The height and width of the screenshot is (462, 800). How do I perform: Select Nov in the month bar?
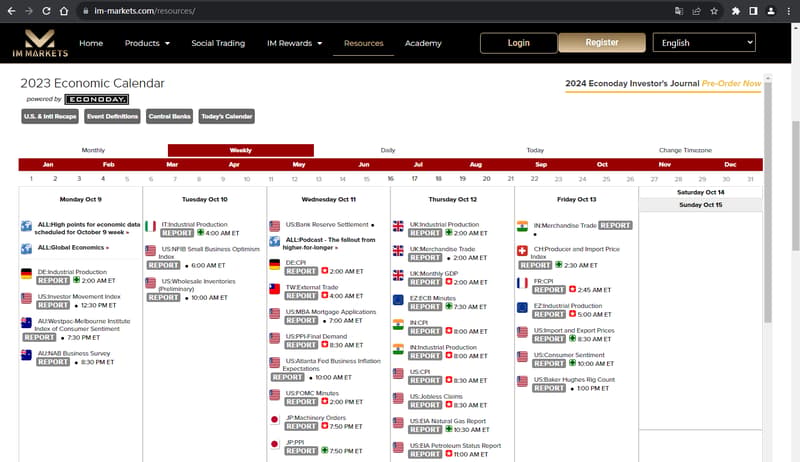[x=664, y=164]
